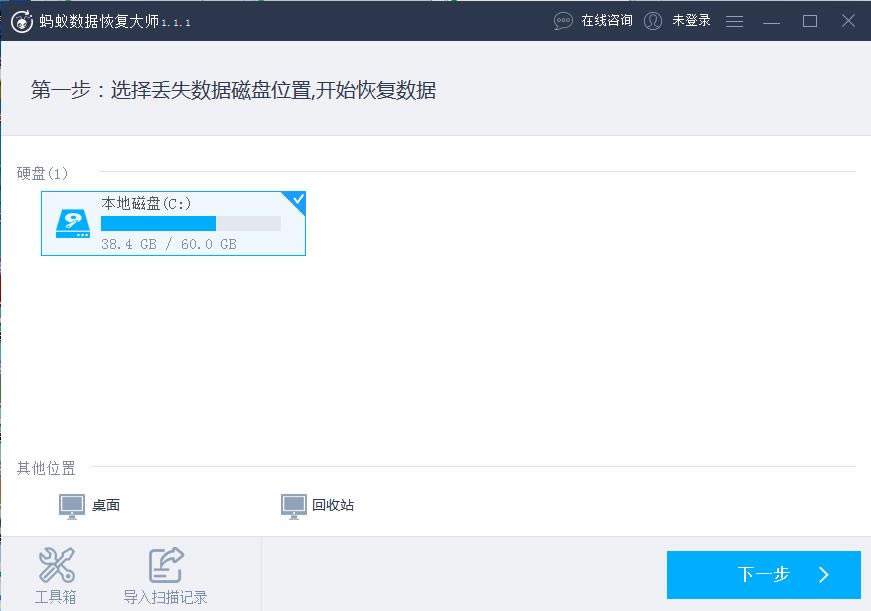Open the toolbox wrench icon
Viewport: 871px width, 611px height.
tap(56, 565)
